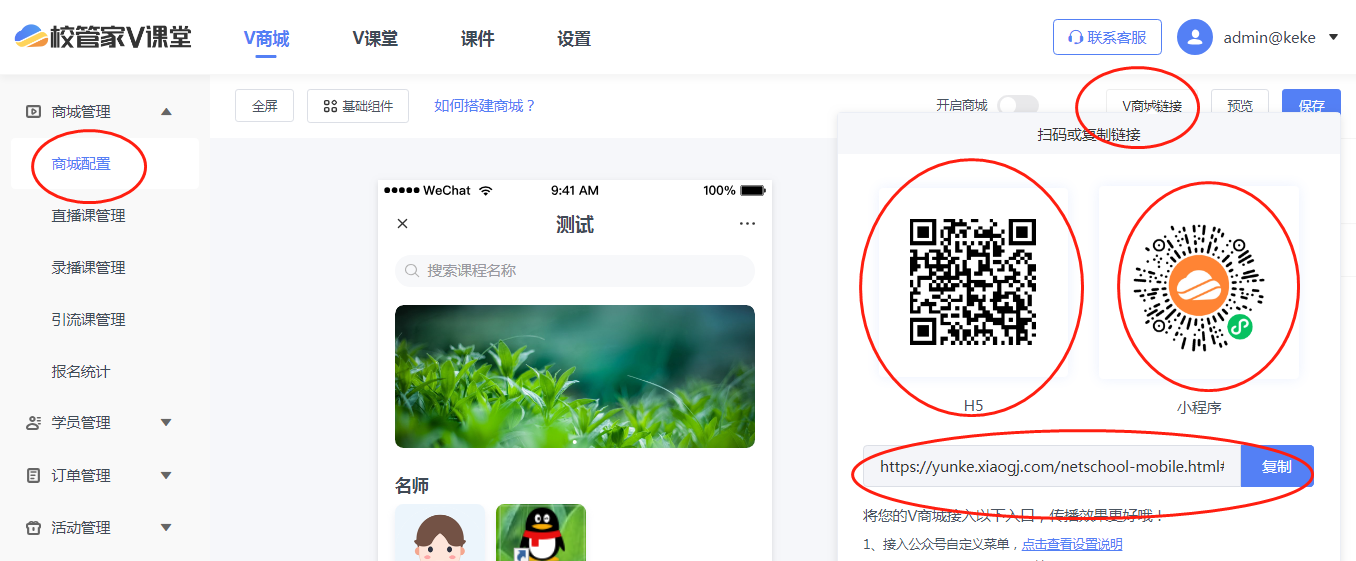
Task: Click the yunke.xiaogj.com URL field
Action: (x=1052, y=467)
